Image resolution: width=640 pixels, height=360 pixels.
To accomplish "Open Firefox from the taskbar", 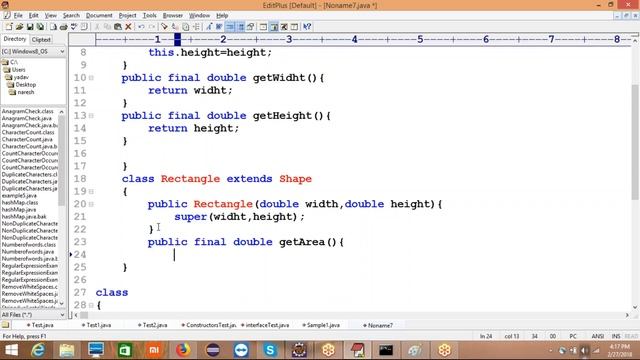I will coord(183,350).
